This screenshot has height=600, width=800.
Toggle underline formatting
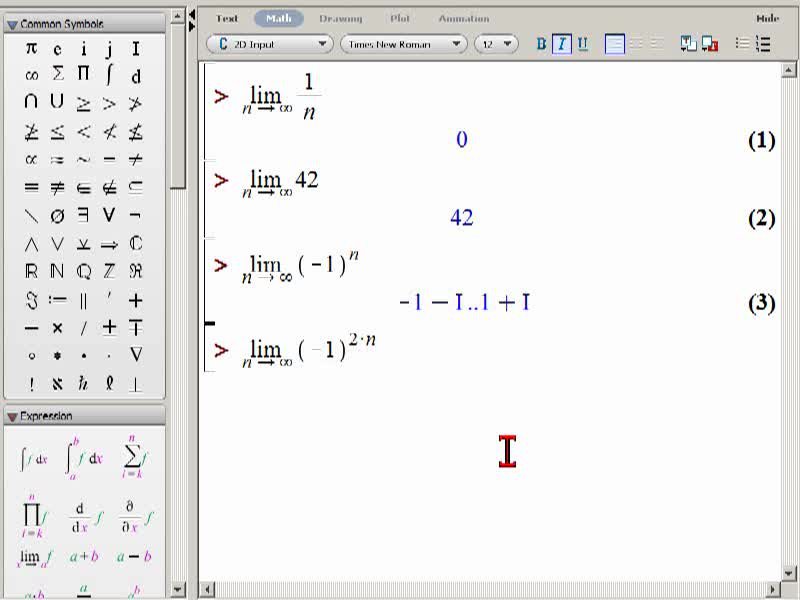click(x=583, y=44)
